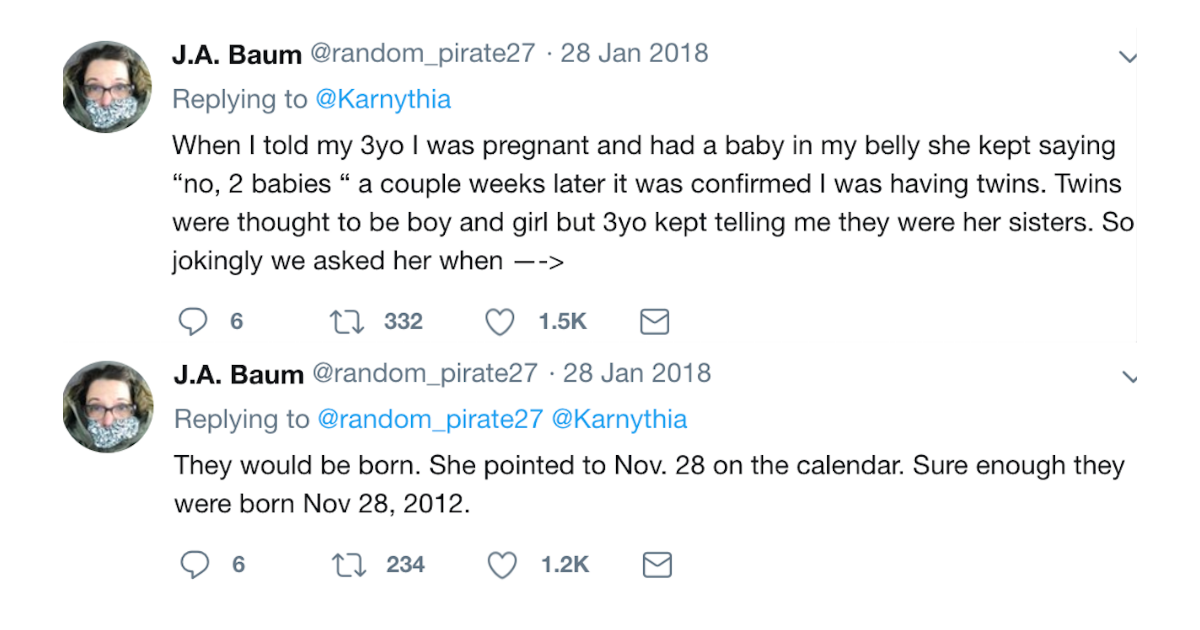
Task: Open the @Karnythia link in the first tweet
Action: (383, 100)
